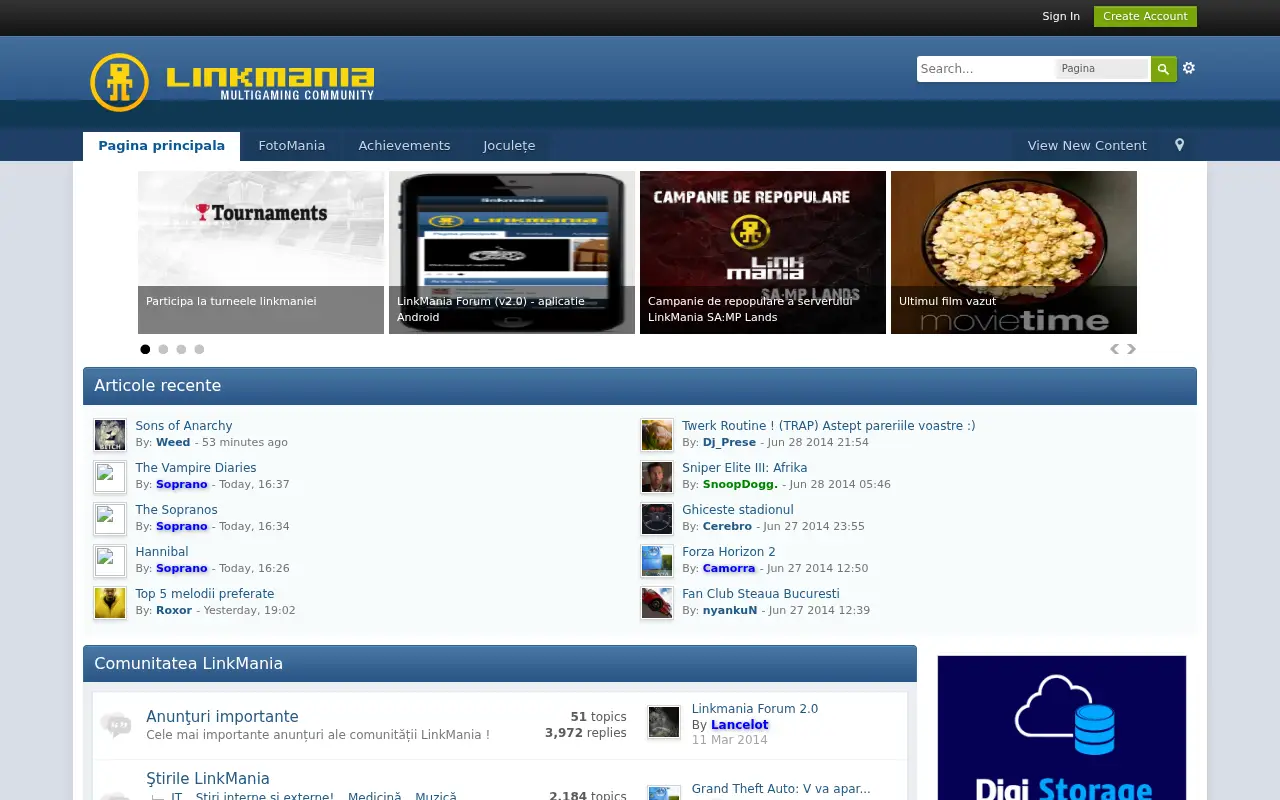1280x800 pixels.
Task: Open the Știrile LinkMania forum
Action: 208,778
